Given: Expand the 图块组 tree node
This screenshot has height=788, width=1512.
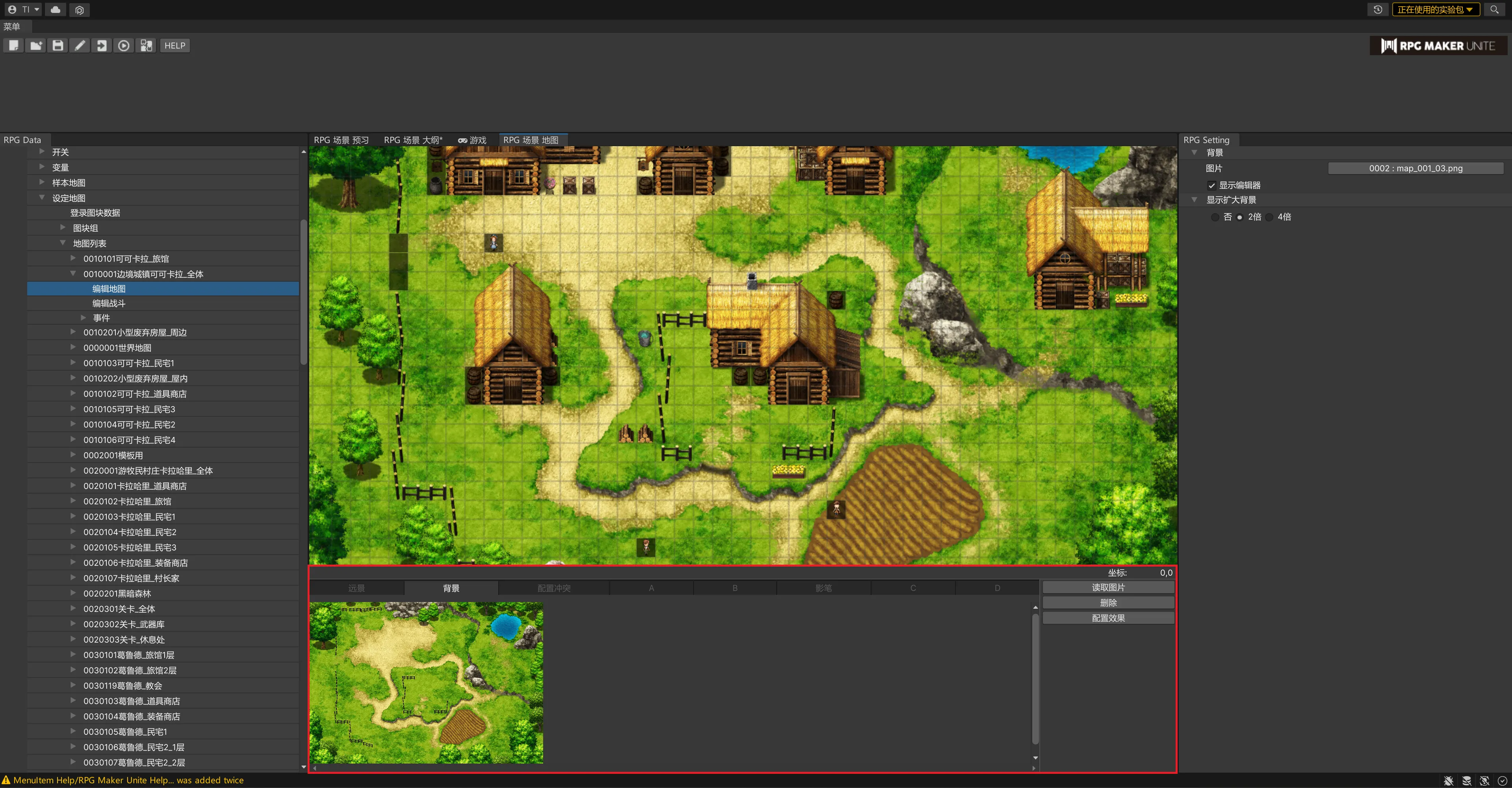Looking at the screenshot, I should click(x=63, y=227).
